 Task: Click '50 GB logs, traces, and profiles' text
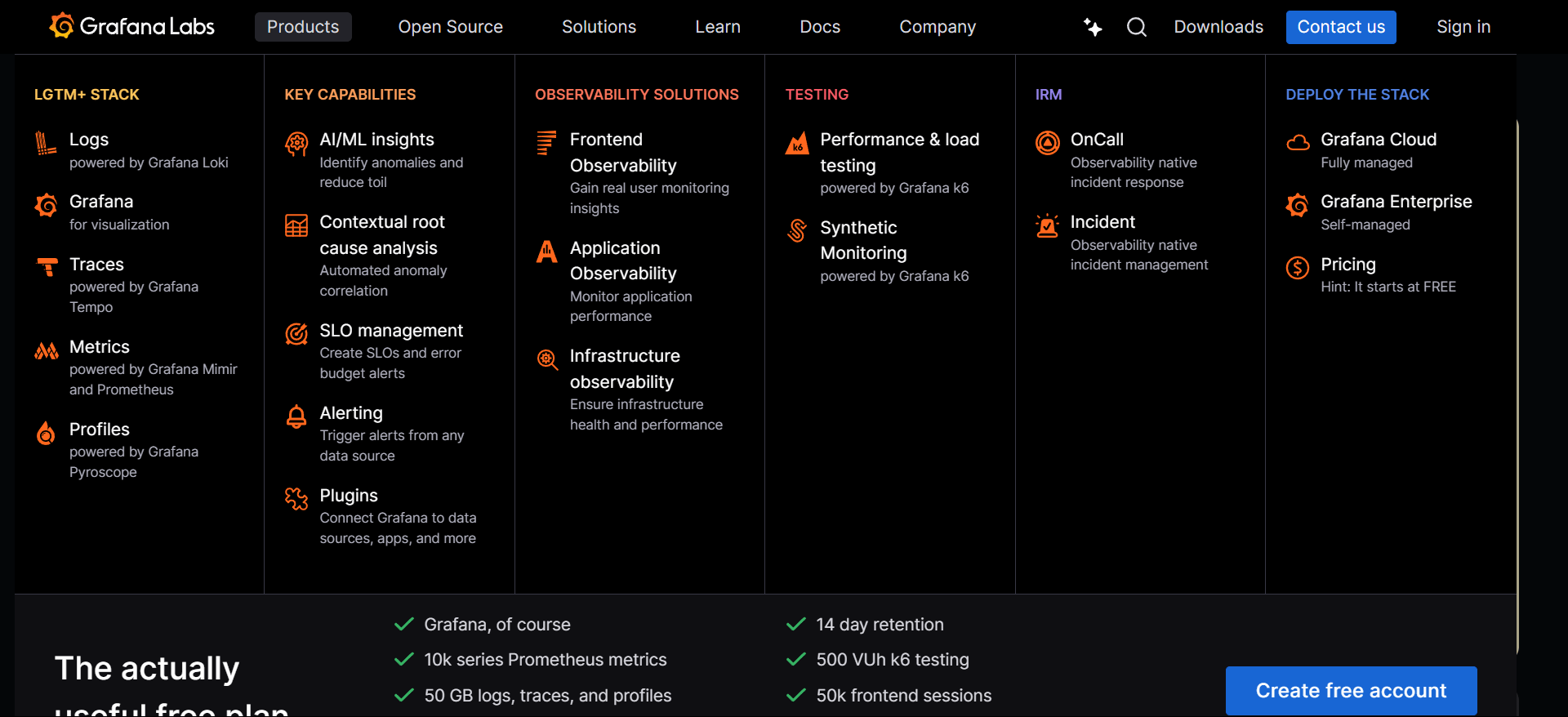[x=548, y=696]
